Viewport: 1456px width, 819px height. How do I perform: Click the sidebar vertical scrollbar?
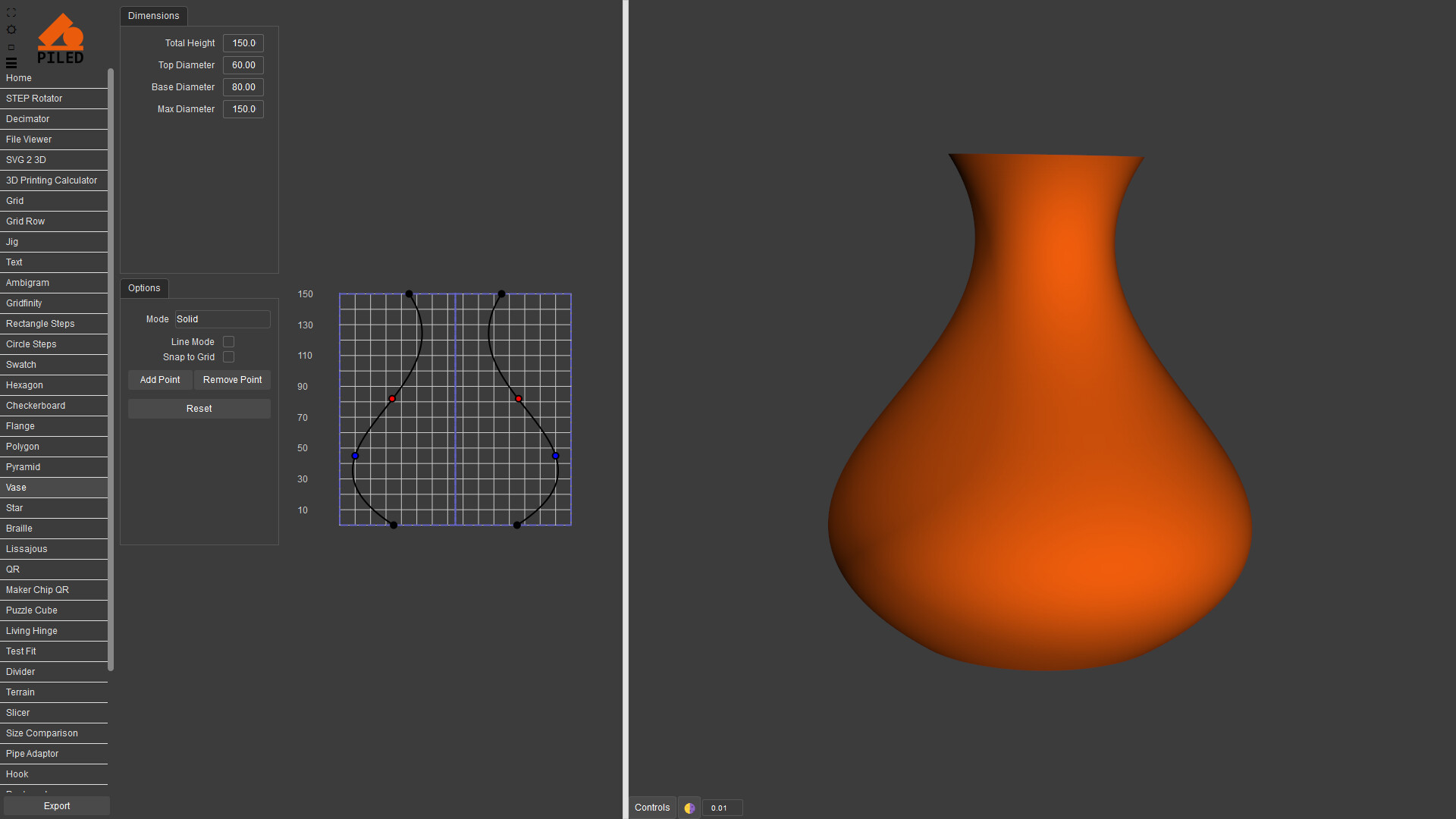pos(111,369)
